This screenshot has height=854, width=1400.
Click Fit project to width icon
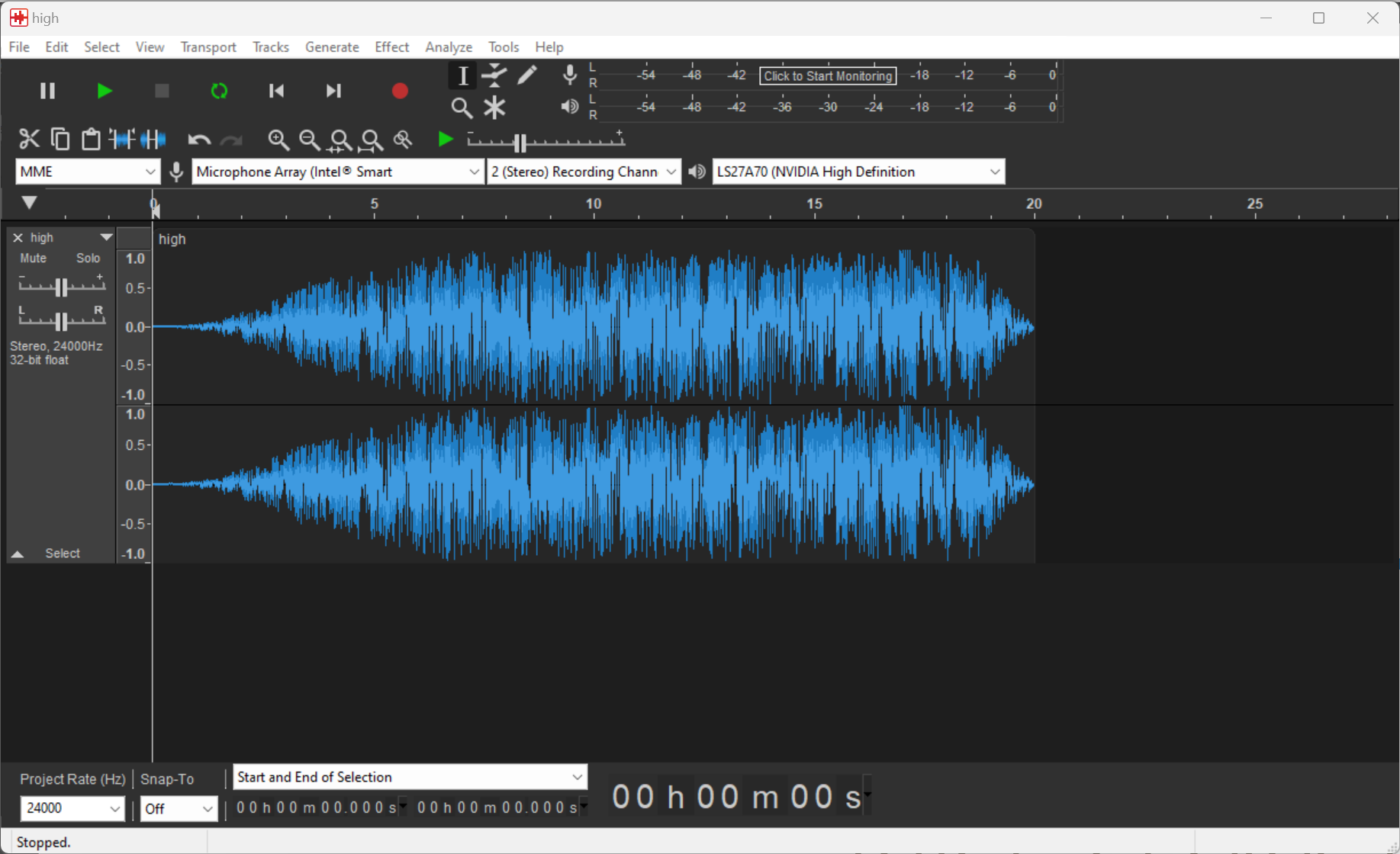[x=372, y=140]
